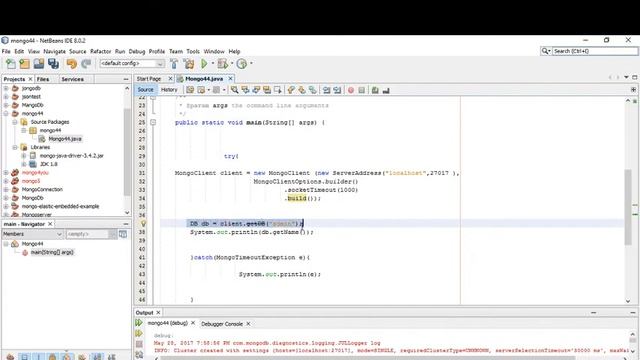Toggle Show Fields filter in Navigator bottom bar
Screen dimensions: 640x360
24,357
